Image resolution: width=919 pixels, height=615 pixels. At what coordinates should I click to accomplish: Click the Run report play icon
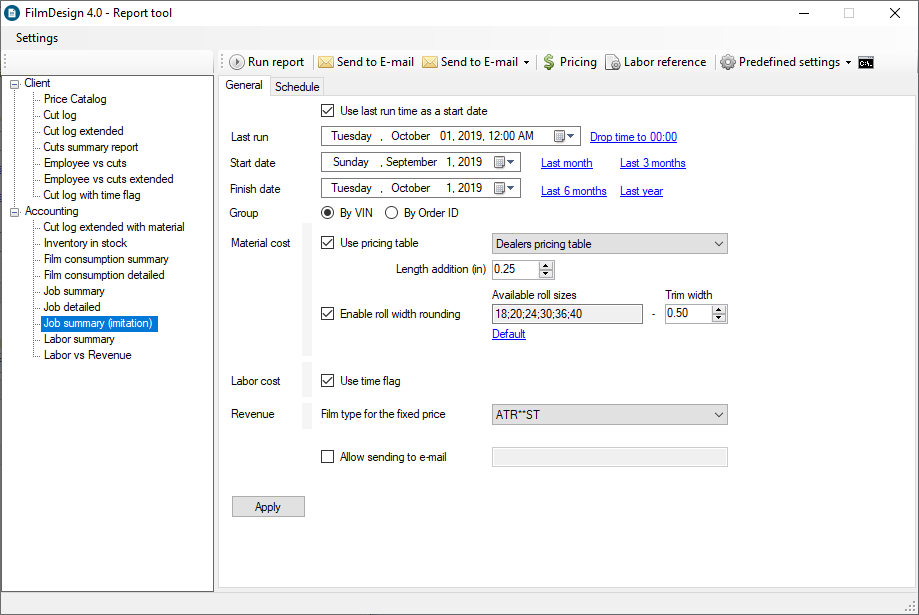click(237, 62)
